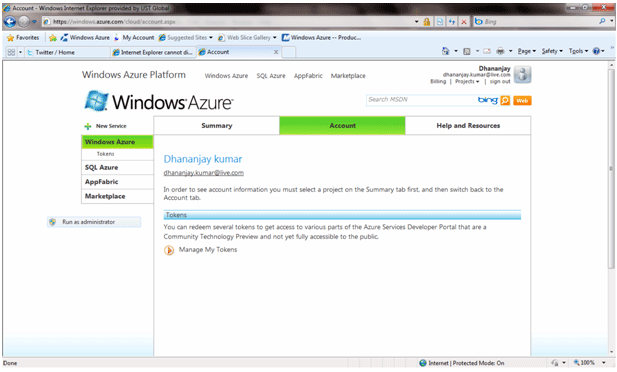
Task: Close the Account browser tab
Action: 276,52
